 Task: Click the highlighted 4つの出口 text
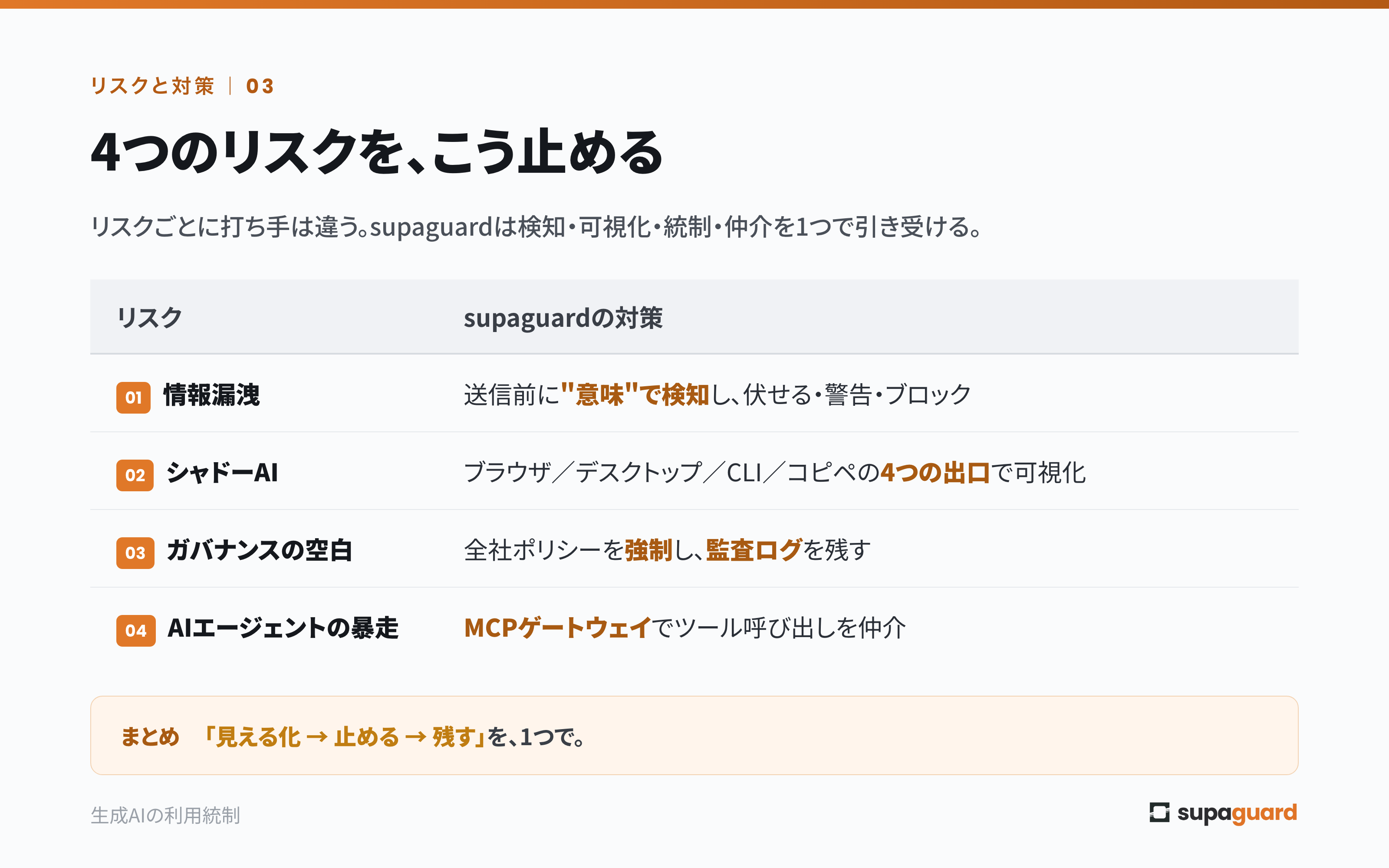tap(935, 473)
